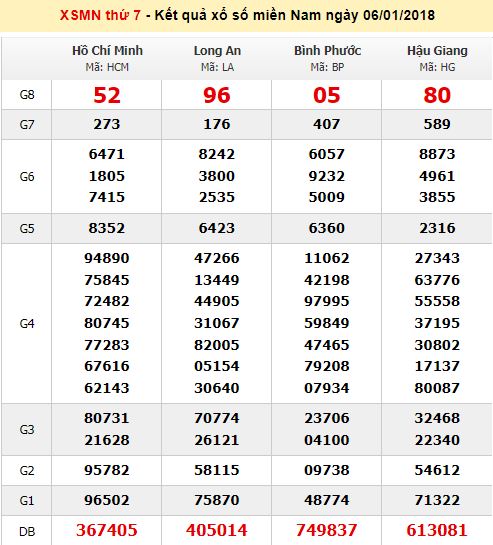493x545 pixels.
Task: Select G5 number 6360 for Bình Phước
Action: [x=326, y=228]
